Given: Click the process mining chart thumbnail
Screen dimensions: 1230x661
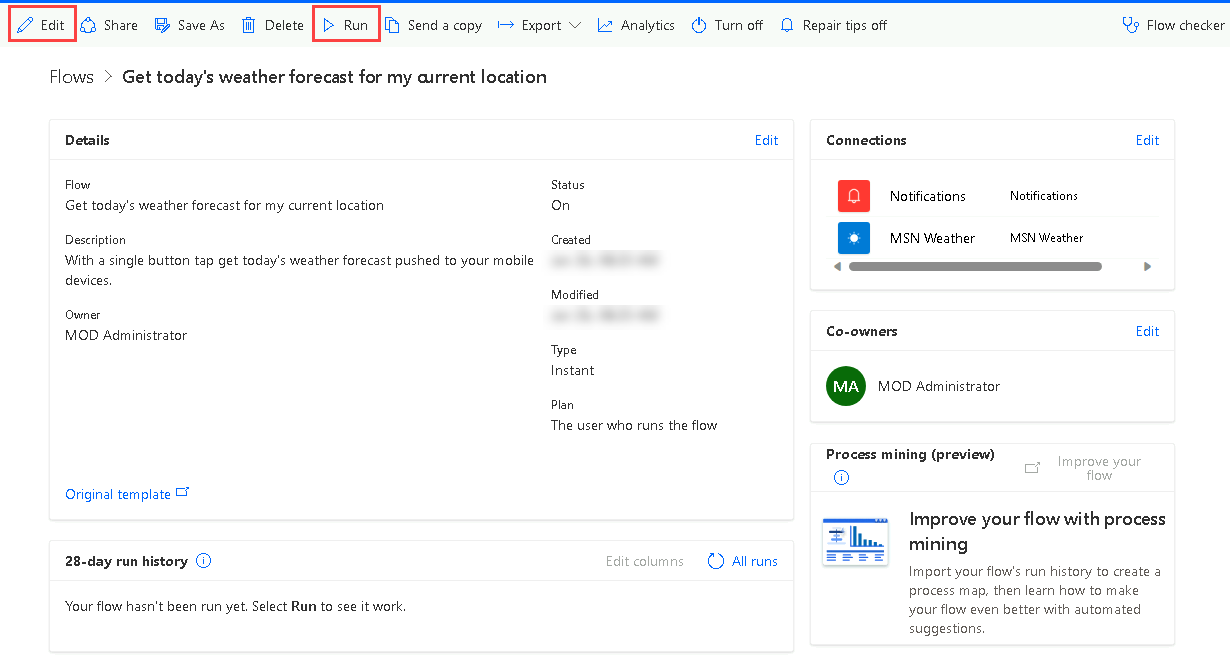Looking at the screenshot, I should coord(855,541).
